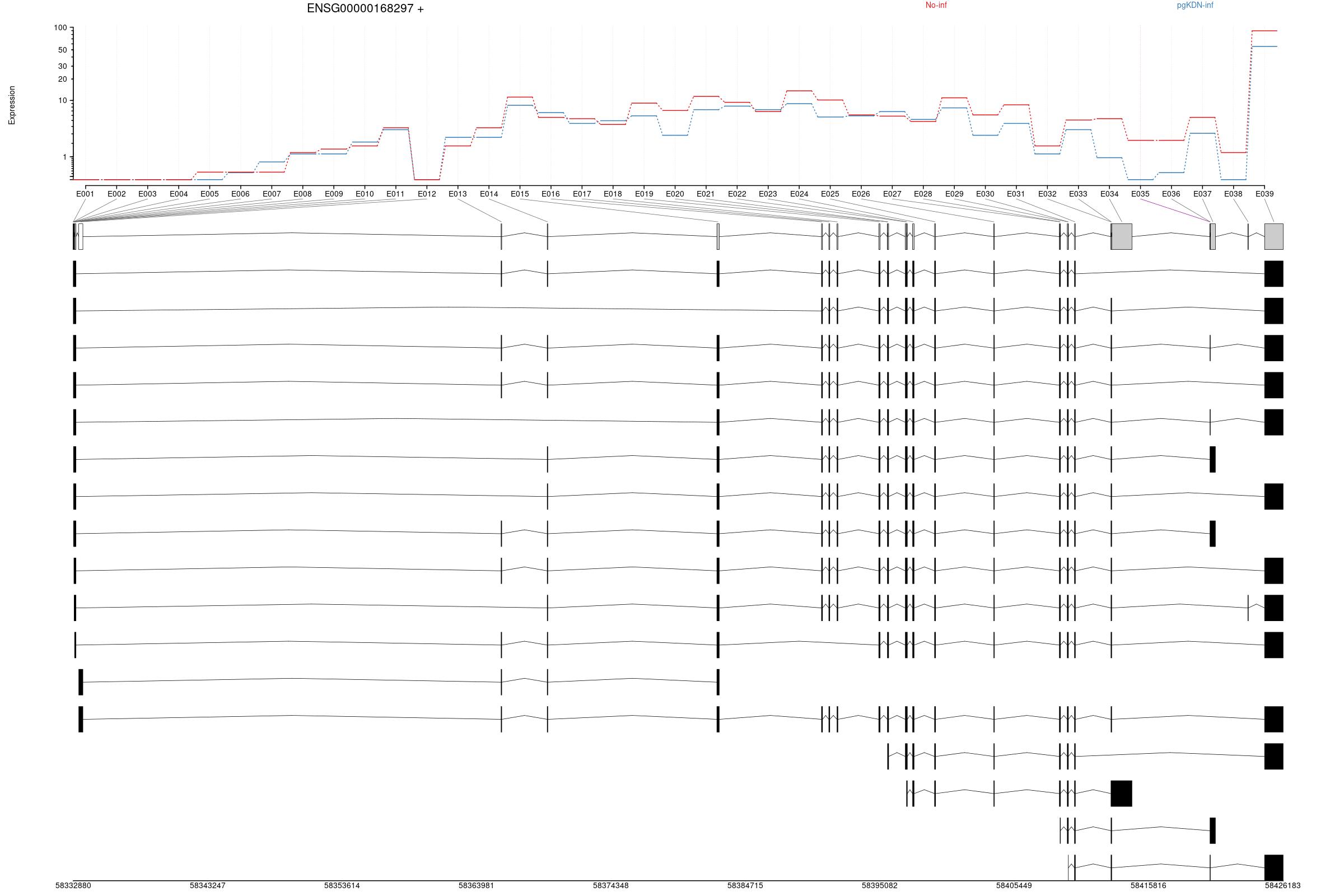Click exon label E002
This screenshot has width=1344, height=896.
coord(116,194)
